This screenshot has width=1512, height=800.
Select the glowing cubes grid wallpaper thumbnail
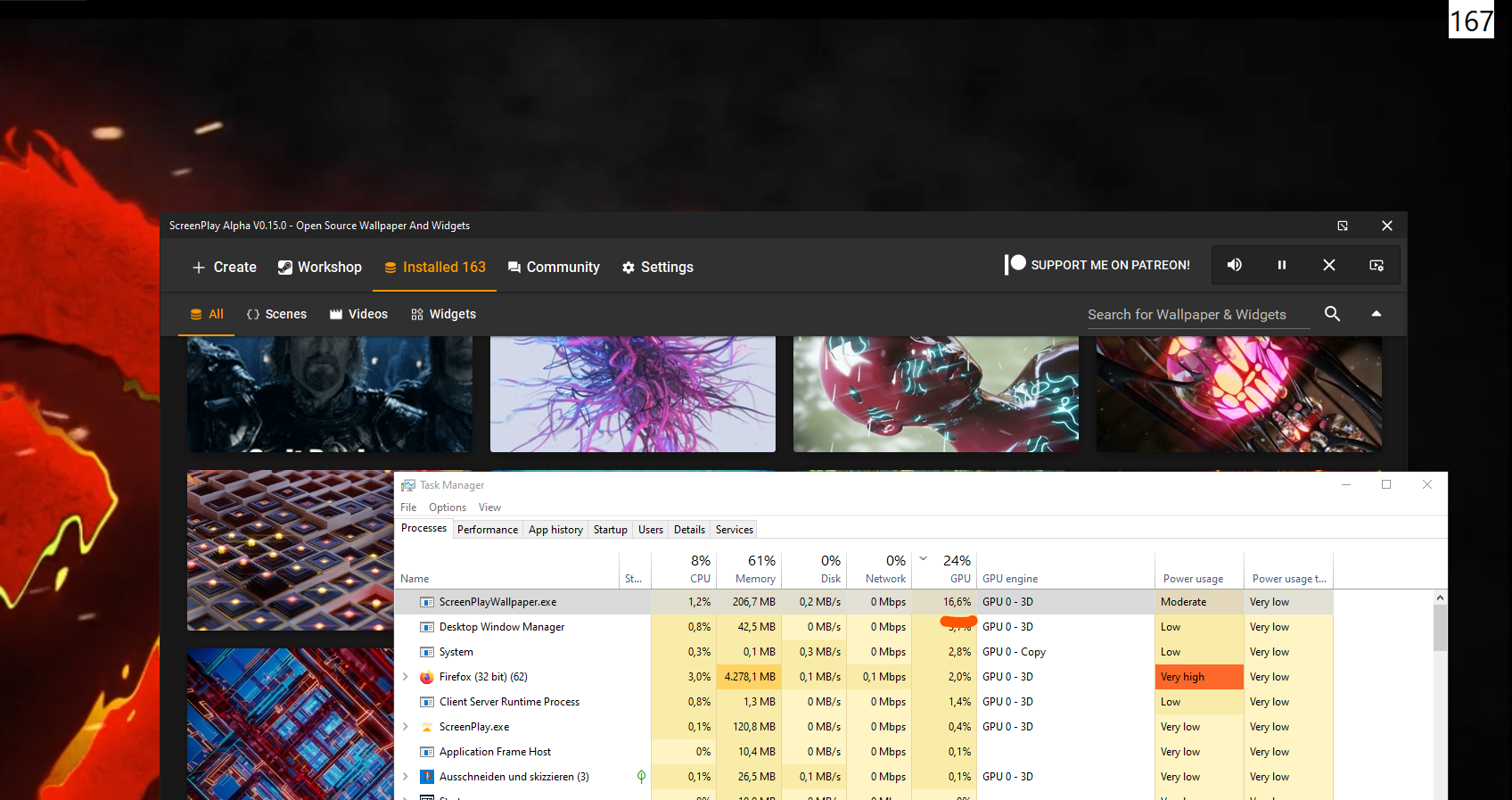(291, 550)
